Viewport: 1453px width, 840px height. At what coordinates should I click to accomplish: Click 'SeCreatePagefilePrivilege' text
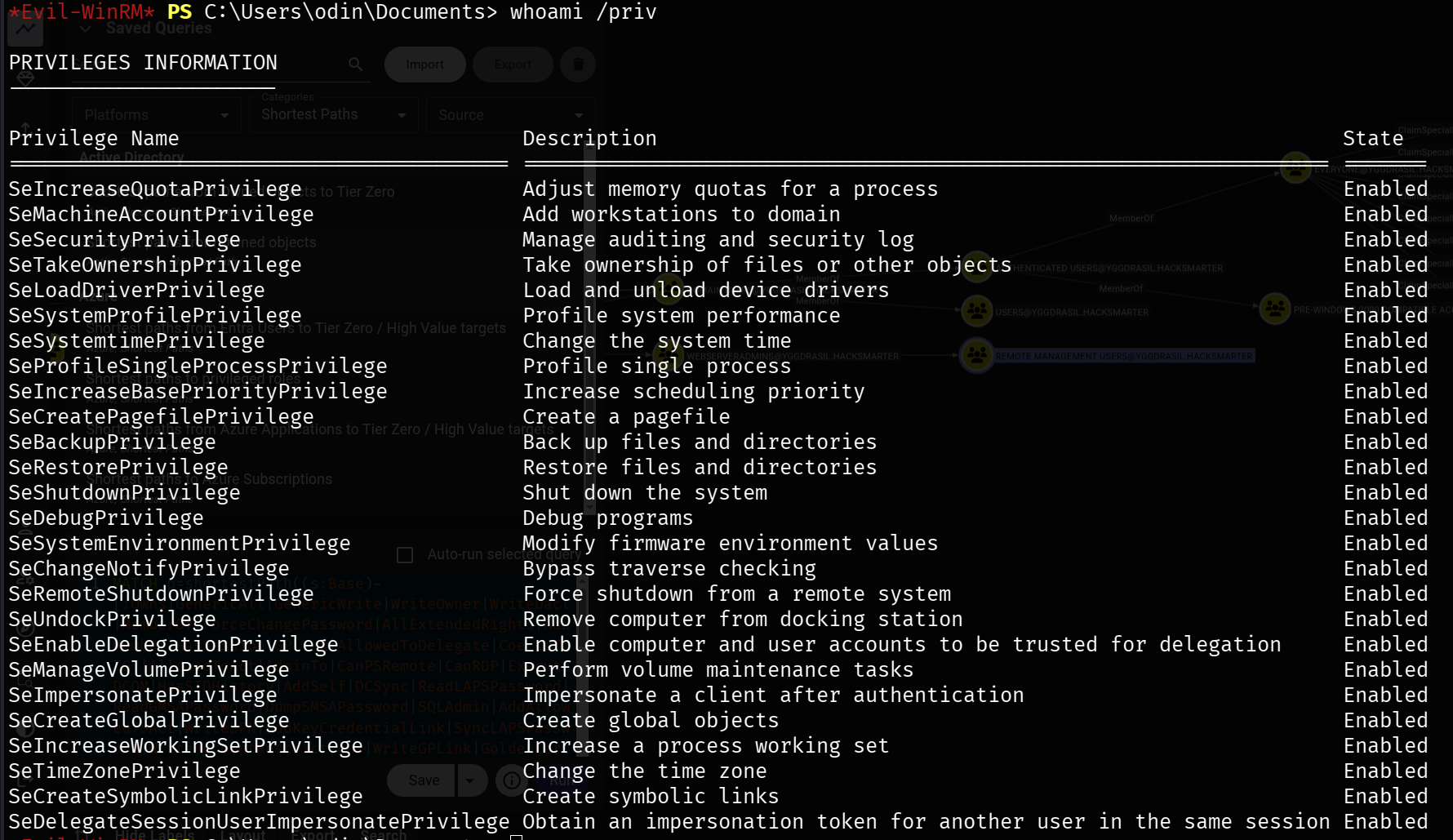click(161, 417)
